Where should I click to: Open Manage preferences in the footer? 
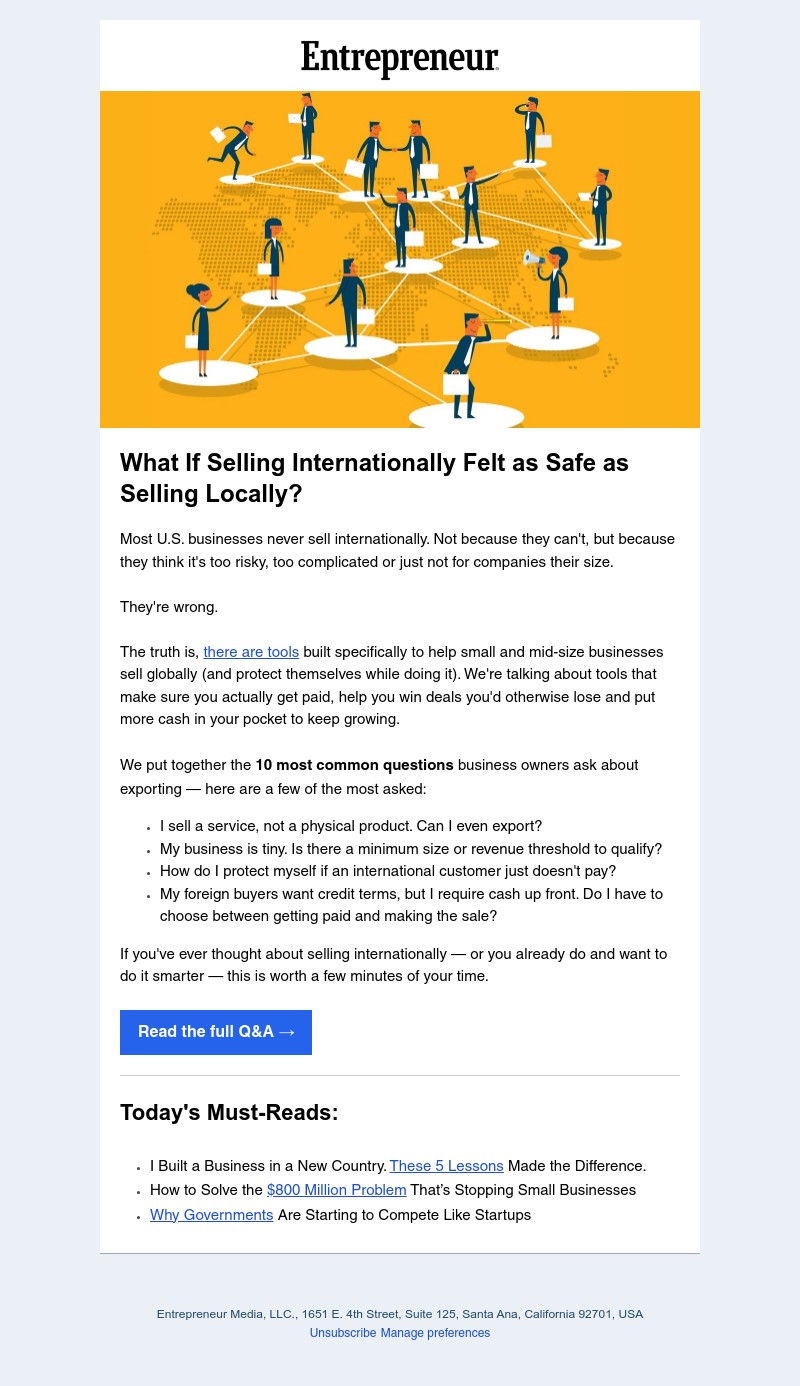pos(435,1333)
